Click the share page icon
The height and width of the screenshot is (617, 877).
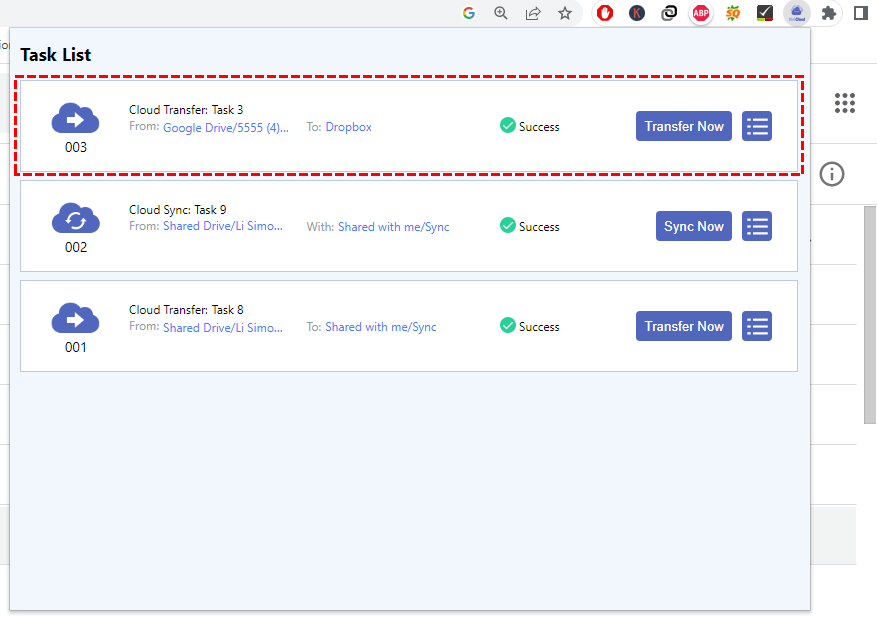(533, 13)
